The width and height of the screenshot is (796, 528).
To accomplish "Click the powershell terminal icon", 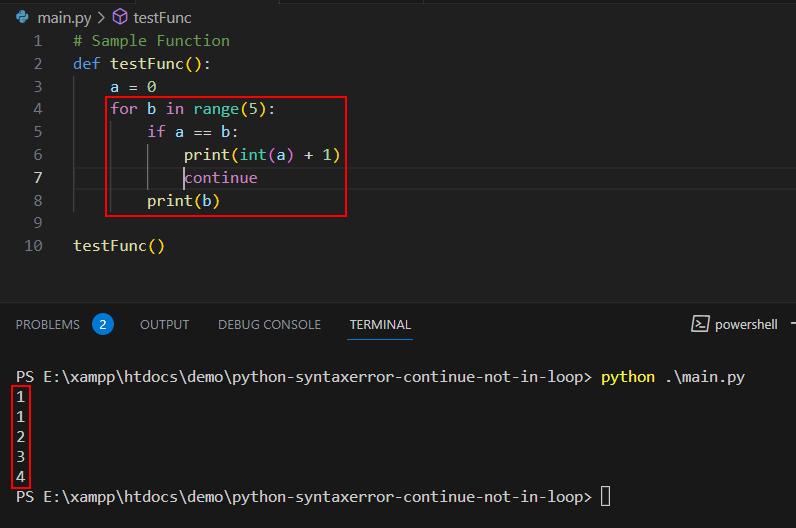I will click(700, 324).
